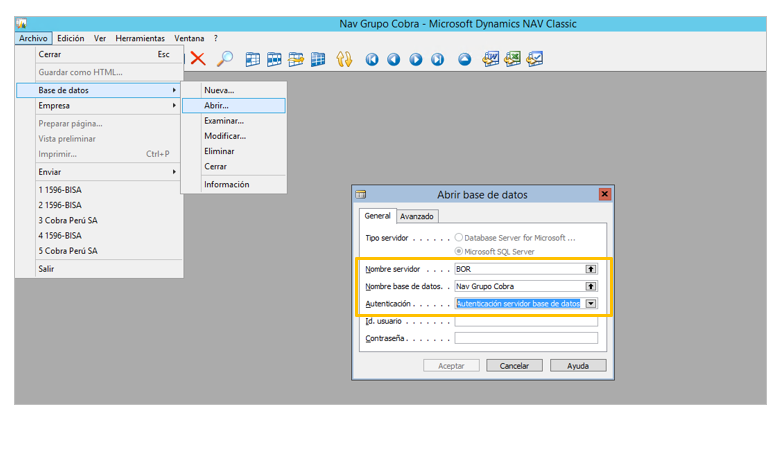Open recent file 2 1596-BISA
The height and width of the screenshot is (454, 782).
(99, 205)
